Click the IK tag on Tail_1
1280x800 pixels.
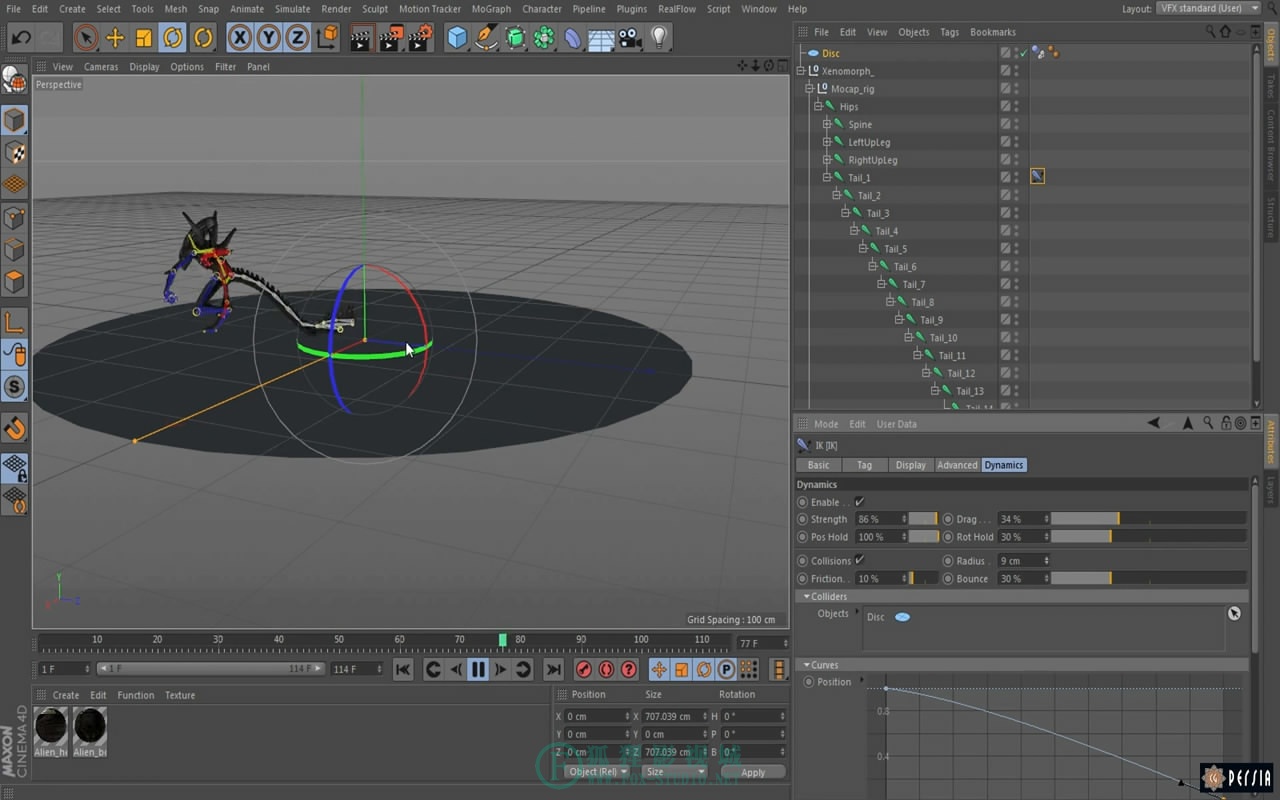(1037, 176)
